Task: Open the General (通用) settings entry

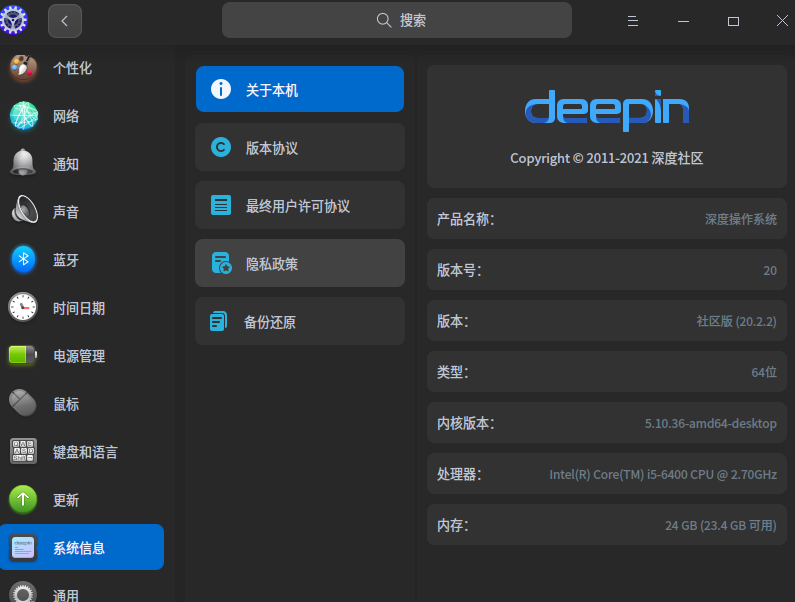Action: click(65, 594)
